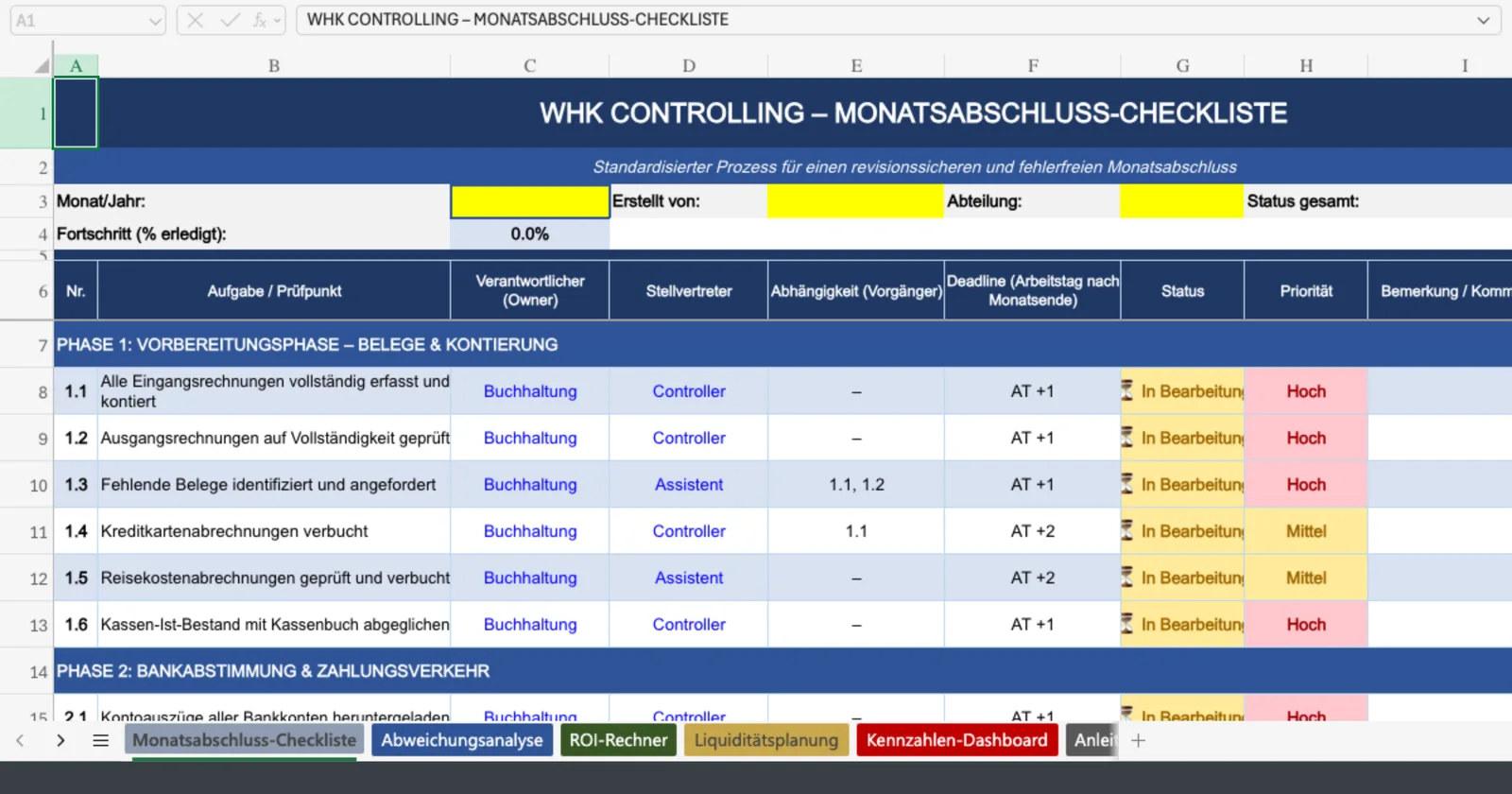Screen dimensions: 1512x794
Task: Click the Priorität column header cell
Action: pyautogui.click(x=1306, y=290)
